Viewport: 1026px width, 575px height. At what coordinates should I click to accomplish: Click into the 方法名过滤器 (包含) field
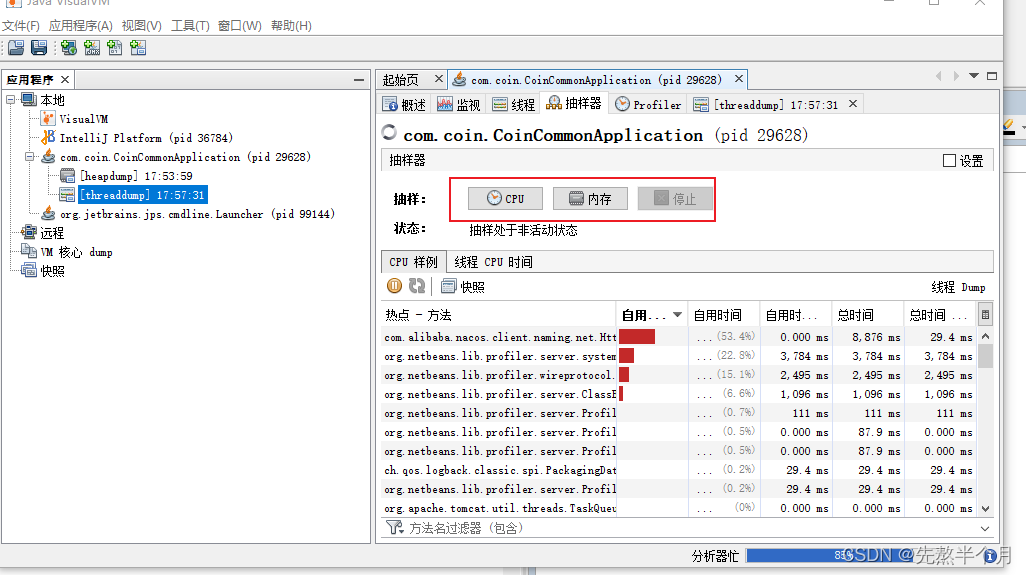(690, 528)
